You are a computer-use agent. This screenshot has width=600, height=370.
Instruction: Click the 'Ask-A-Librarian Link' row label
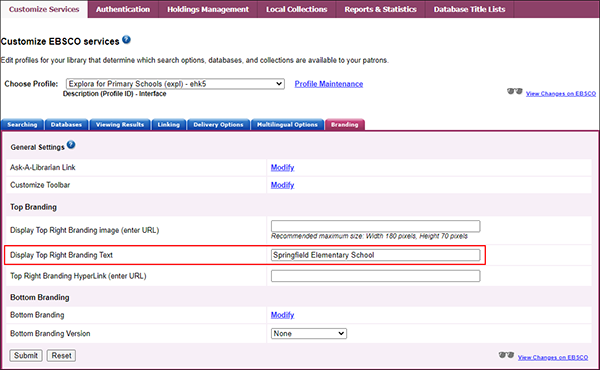click(42, 168)
